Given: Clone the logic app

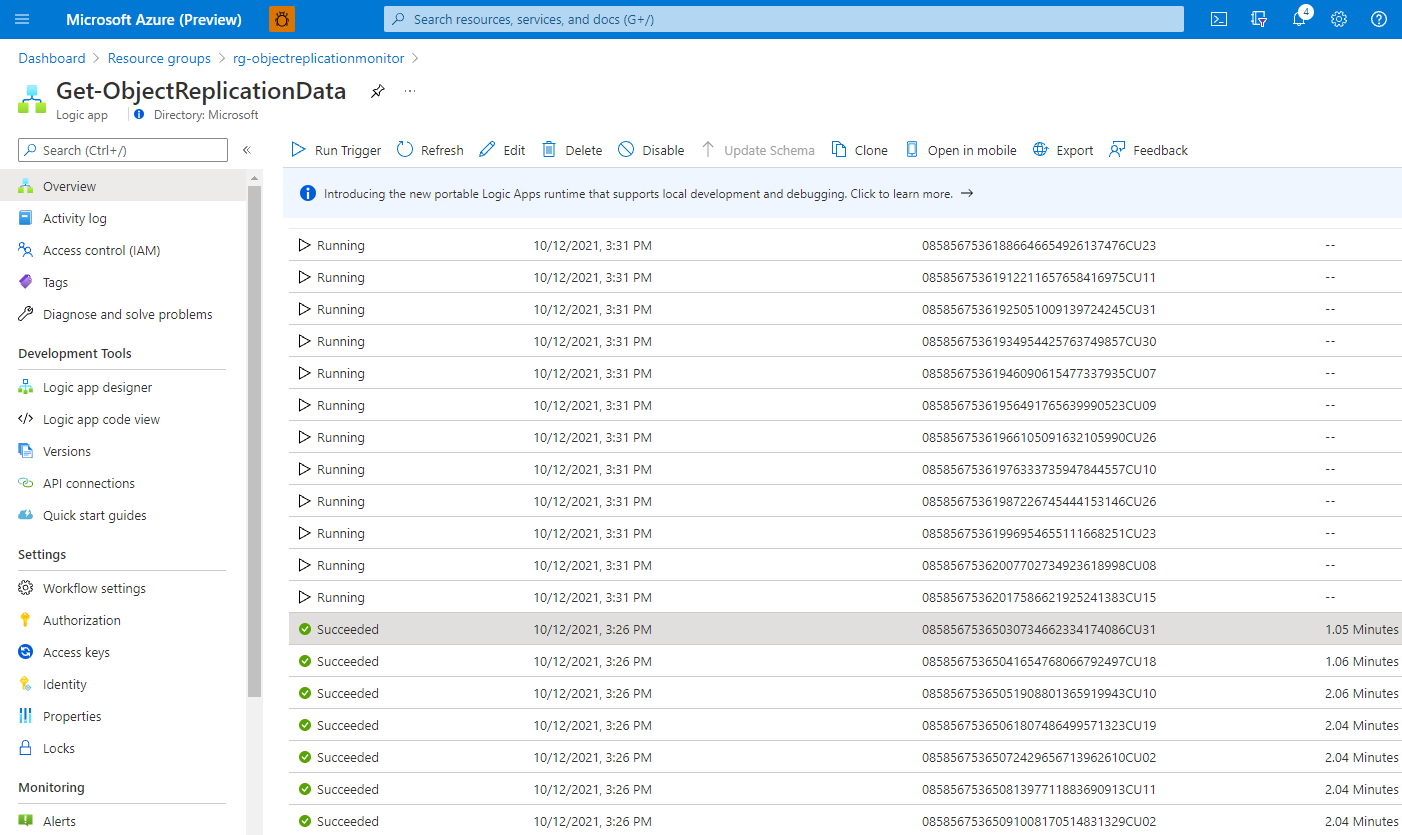Looking at the screenshot, I should click(x=859, y=150).
